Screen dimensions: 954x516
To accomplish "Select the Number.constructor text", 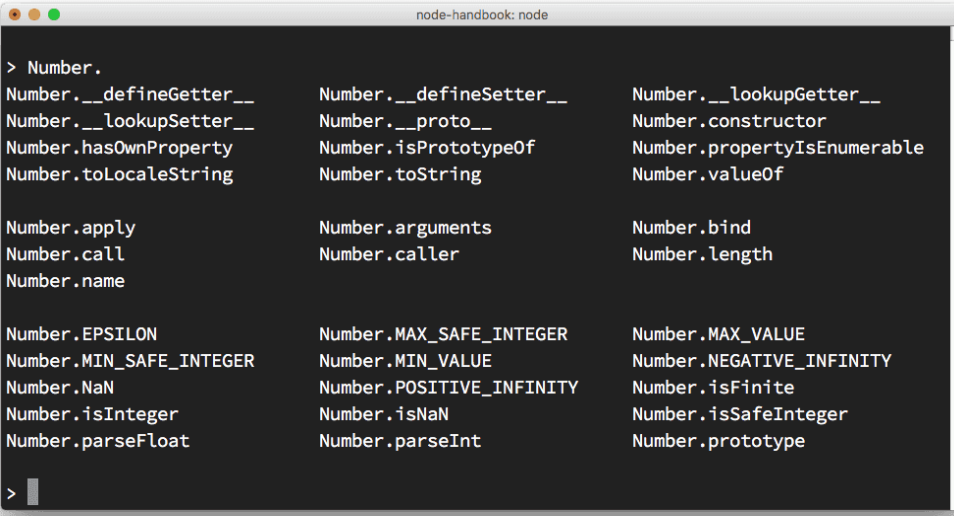I will click(729, 121).
